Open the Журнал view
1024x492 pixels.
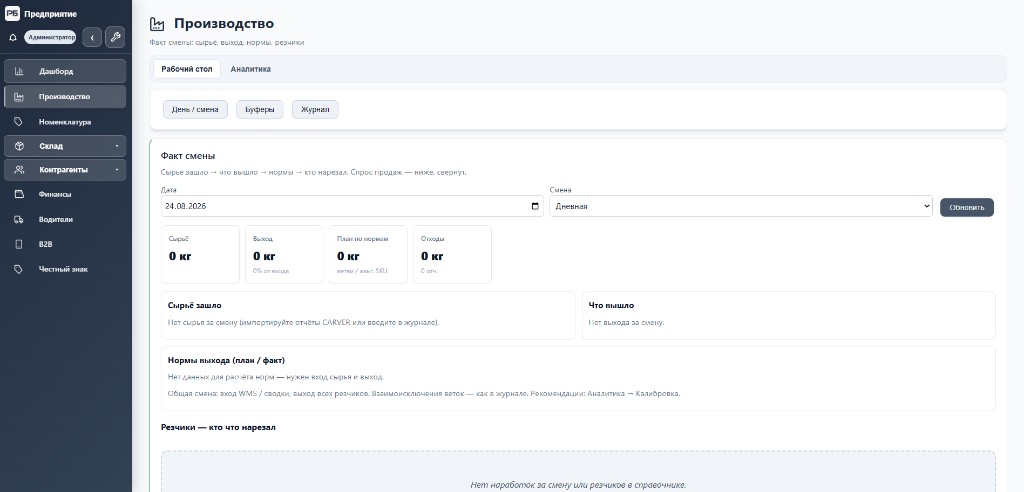(315, 110)
